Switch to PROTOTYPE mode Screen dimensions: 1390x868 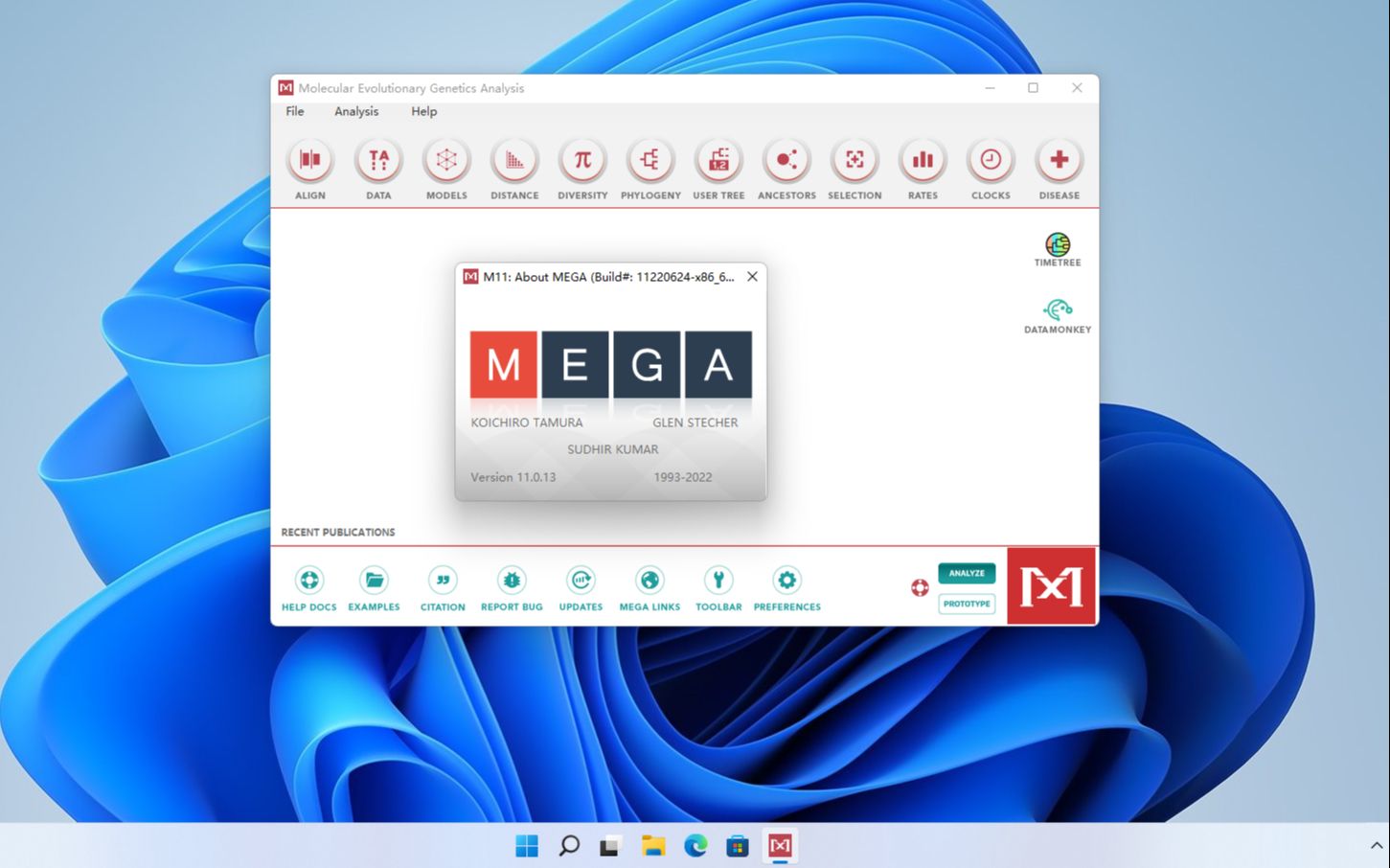967,604
